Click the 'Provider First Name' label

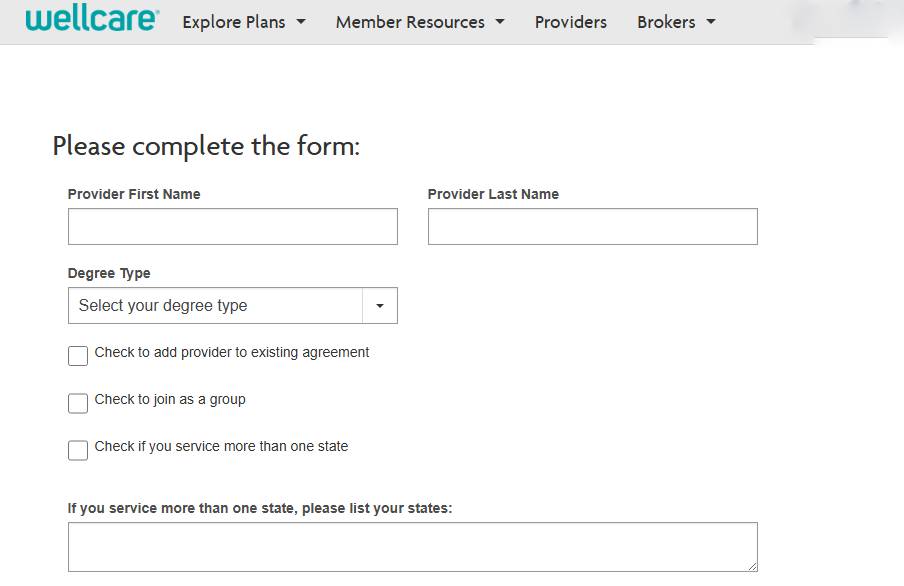click(x=134, y=194)
